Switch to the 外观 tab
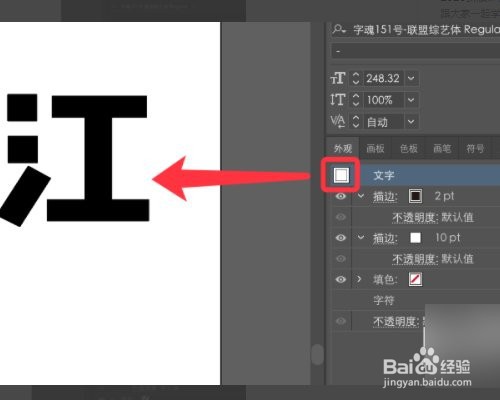Image resolution: width=500 pixels, height=400 pixels. coord(343,148)
